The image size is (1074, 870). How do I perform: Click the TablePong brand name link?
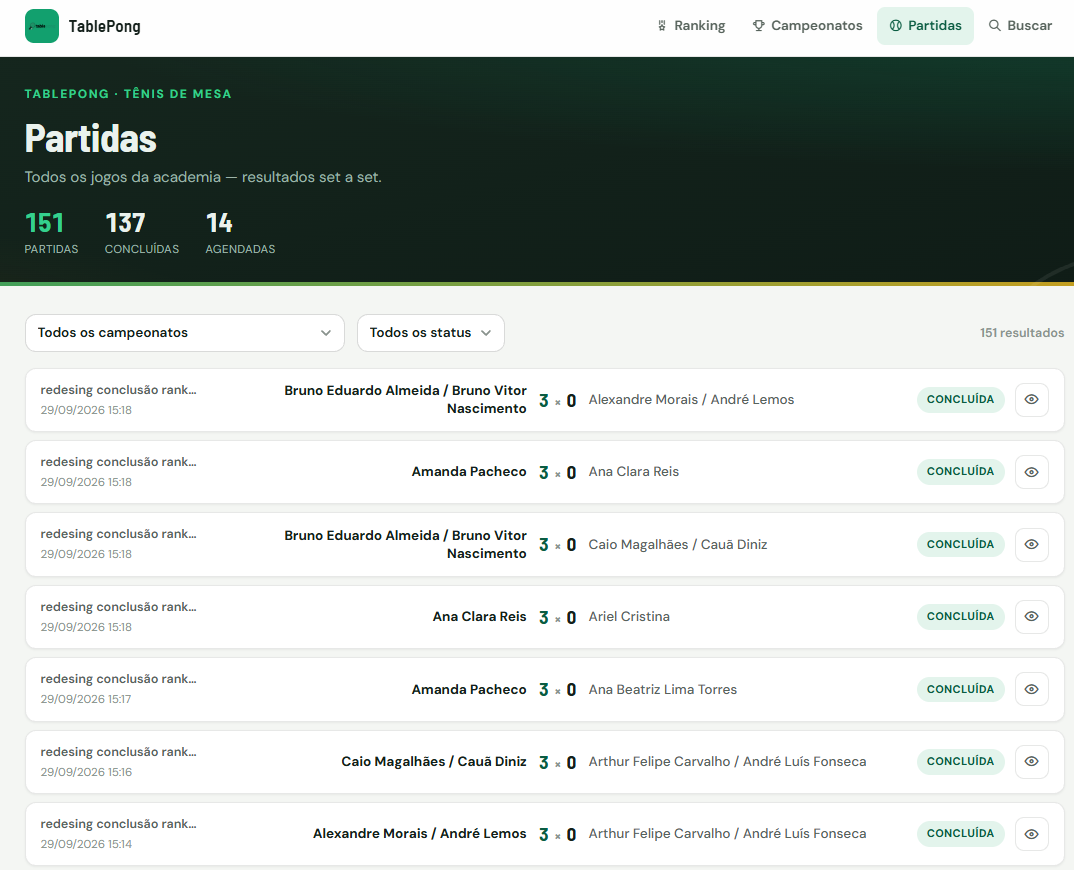coord(105,26)
